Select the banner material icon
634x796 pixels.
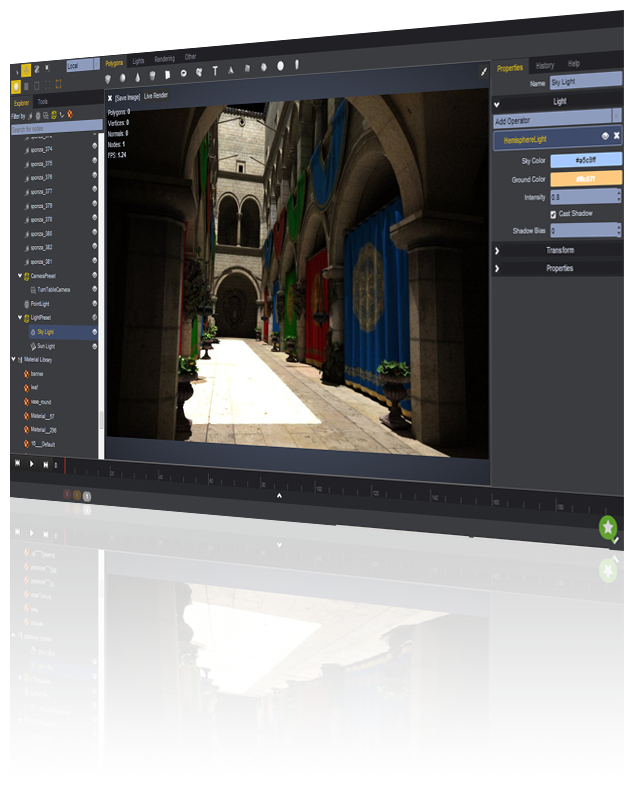tap(27, 373)
